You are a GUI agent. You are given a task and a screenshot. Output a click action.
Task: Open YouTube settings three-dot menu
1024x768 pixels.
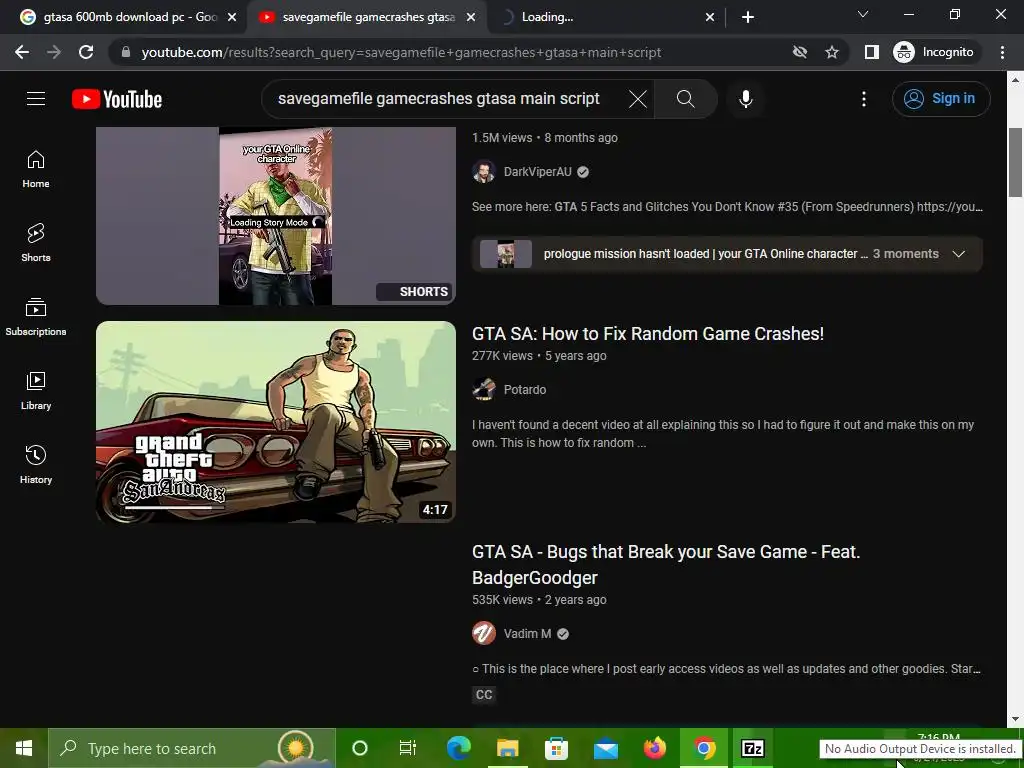pos(863,99)
